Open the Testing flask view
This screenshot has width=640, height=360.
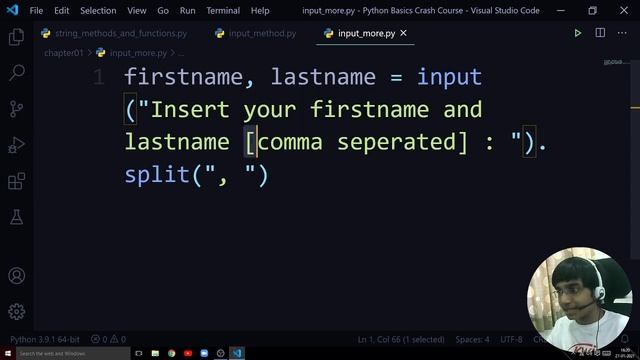click(16, 217)
